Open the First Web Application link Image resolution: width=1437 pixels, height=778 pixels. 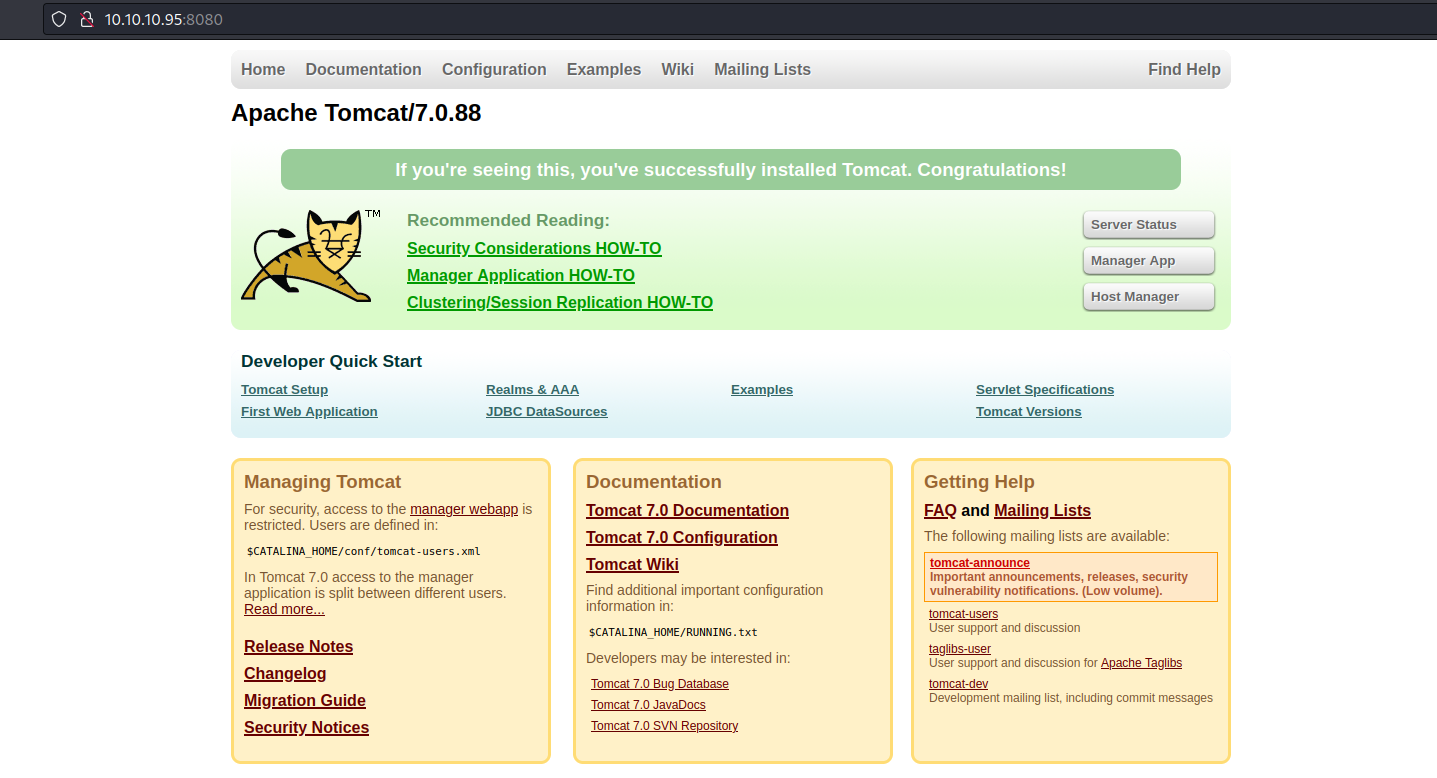[x=309, y=412]
